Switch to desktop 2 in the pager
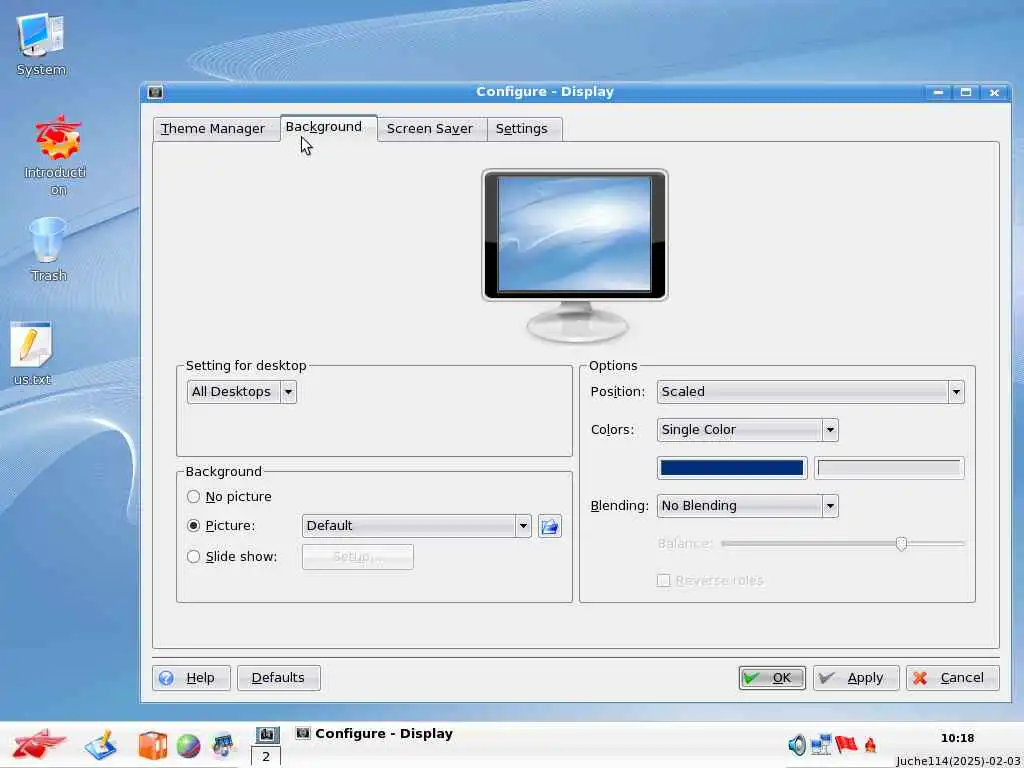This screenshot has width=1024, height=768. [266, 757]
